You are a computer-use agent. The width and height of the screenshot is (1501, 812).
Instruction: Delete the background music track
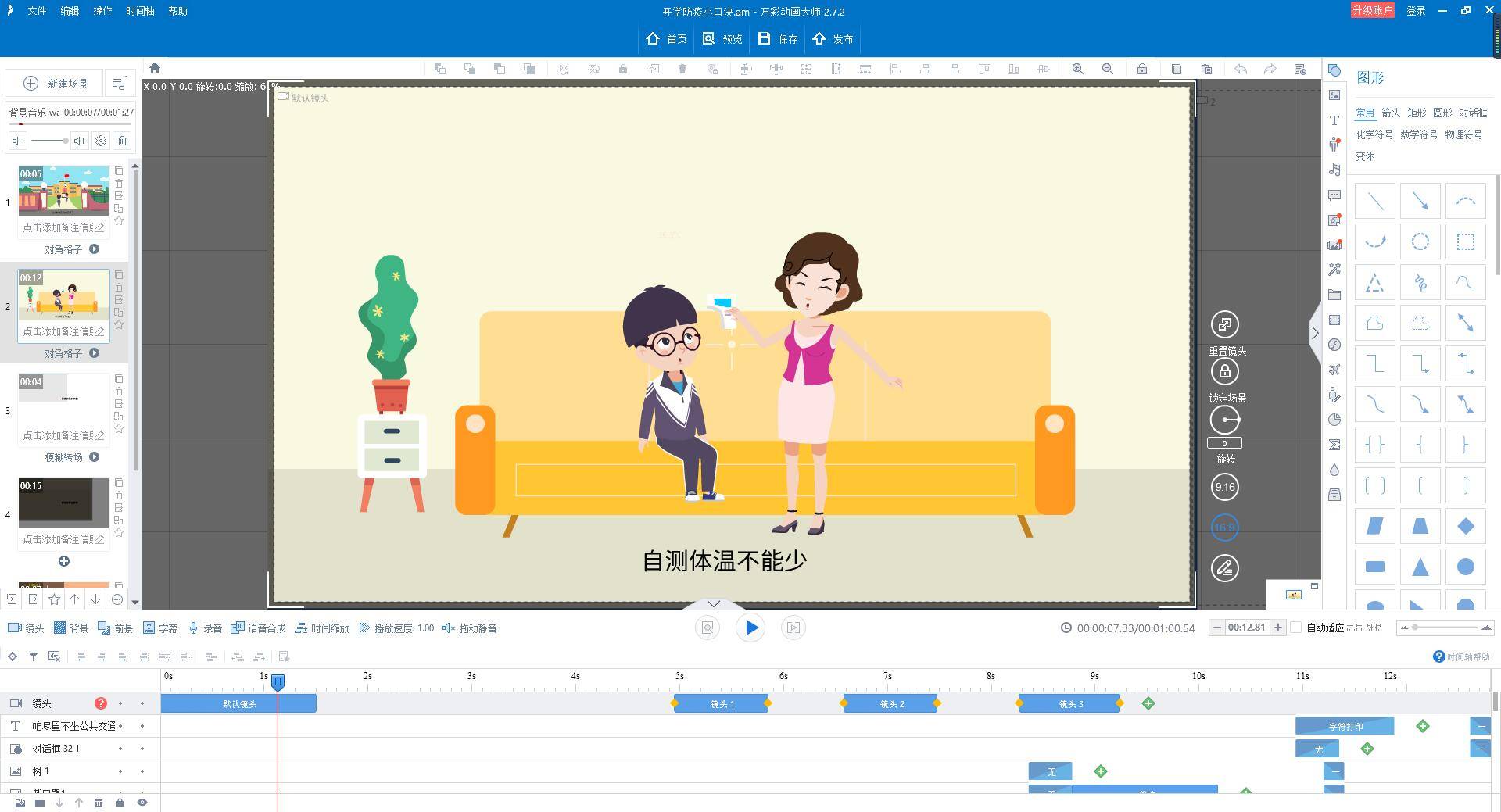pos(122,141)
